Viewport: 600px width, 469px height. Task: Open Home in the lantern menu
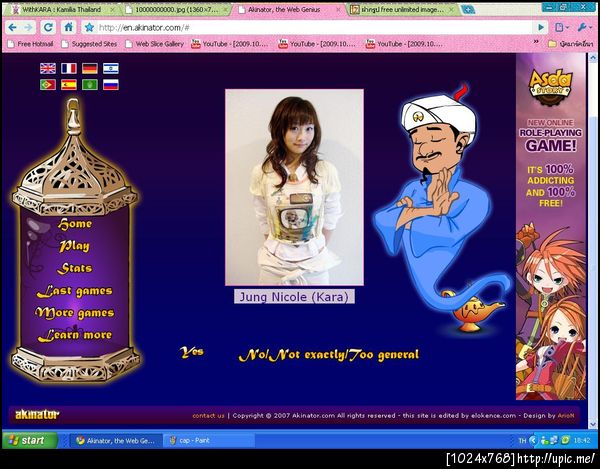75,224
